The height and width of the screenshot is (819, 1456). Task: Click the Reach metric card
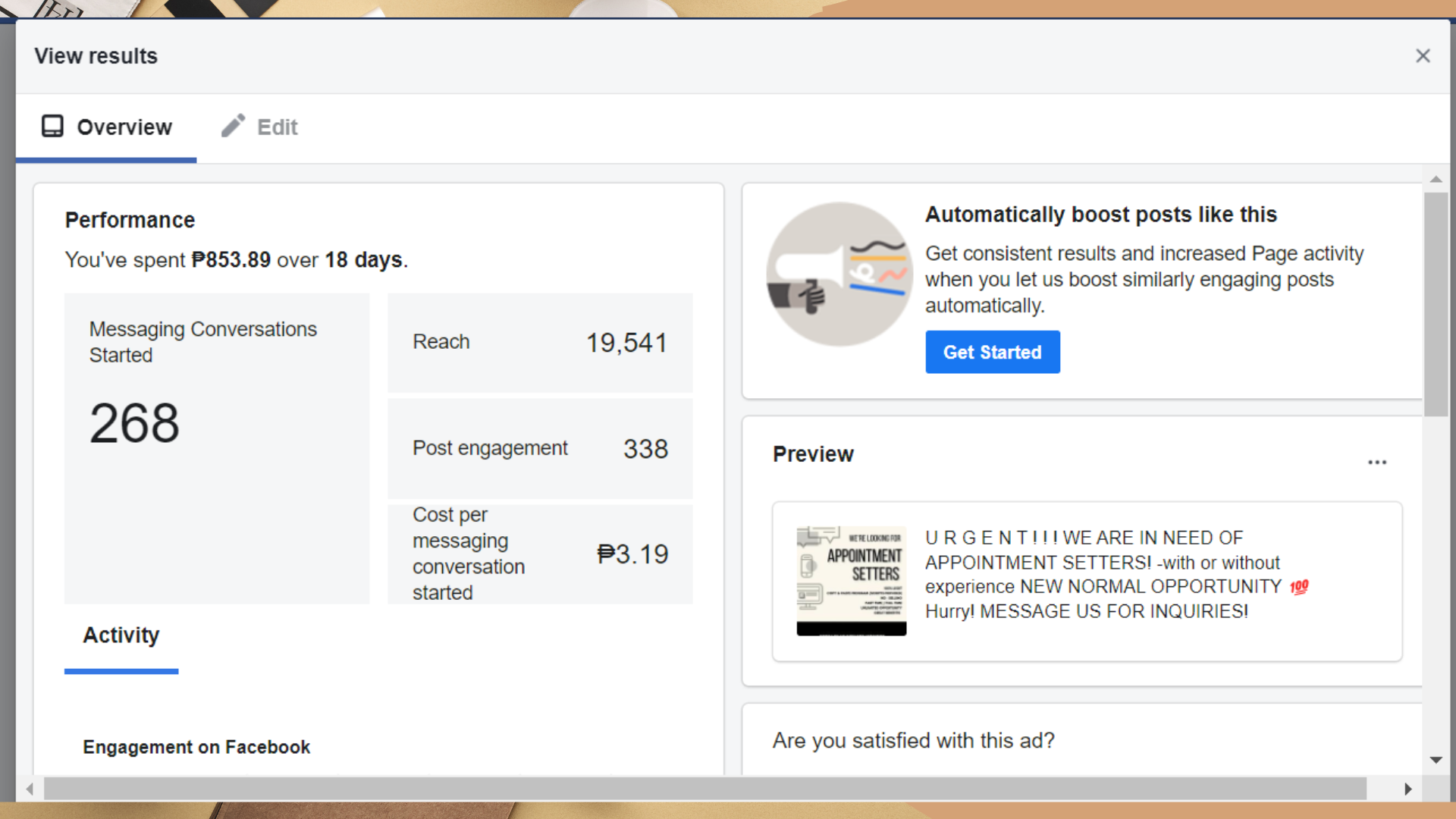click(x=540, y=343)
